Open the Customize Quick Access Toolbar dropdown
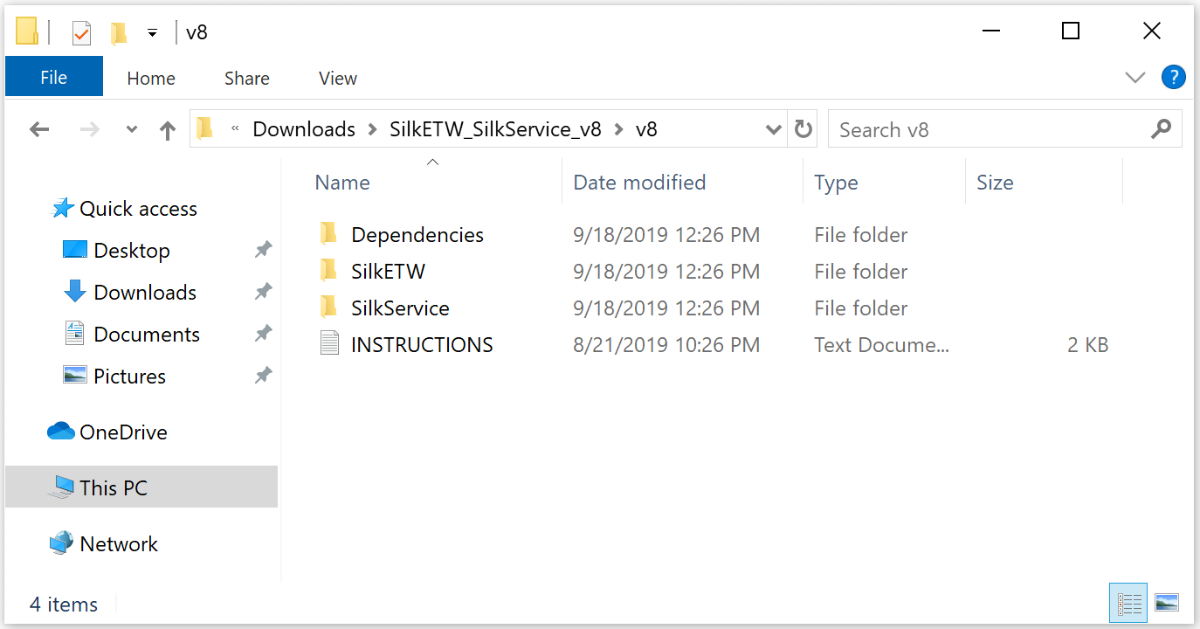The height and width of the screenshot is (629, 1200). click(x=152, y=33)
